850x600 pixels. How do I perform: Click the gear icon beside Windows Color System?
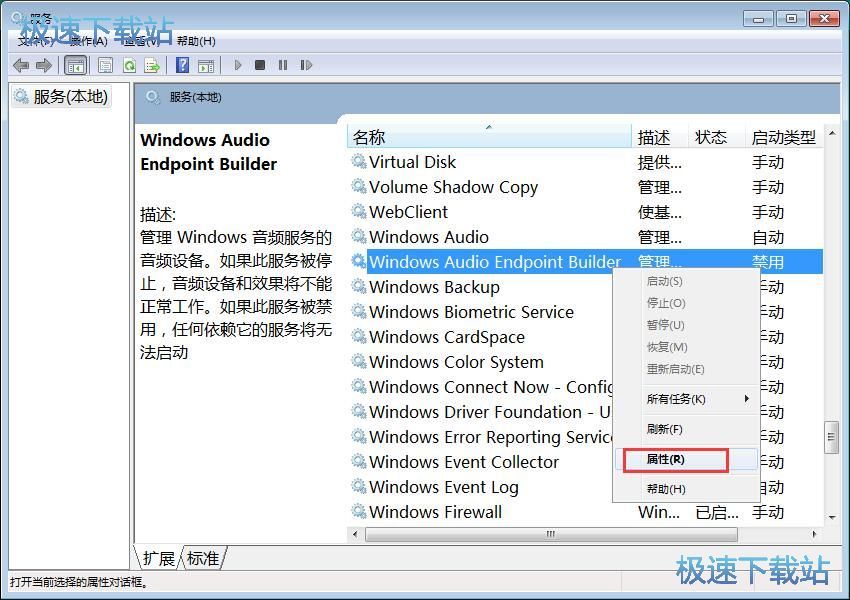[359, 362]
